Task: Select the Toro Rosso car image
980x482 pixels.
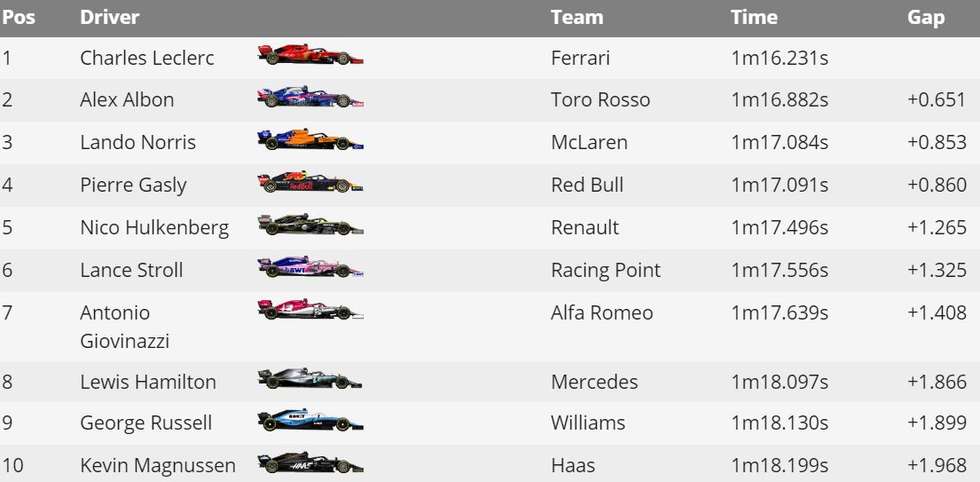Action: point(311,97)
